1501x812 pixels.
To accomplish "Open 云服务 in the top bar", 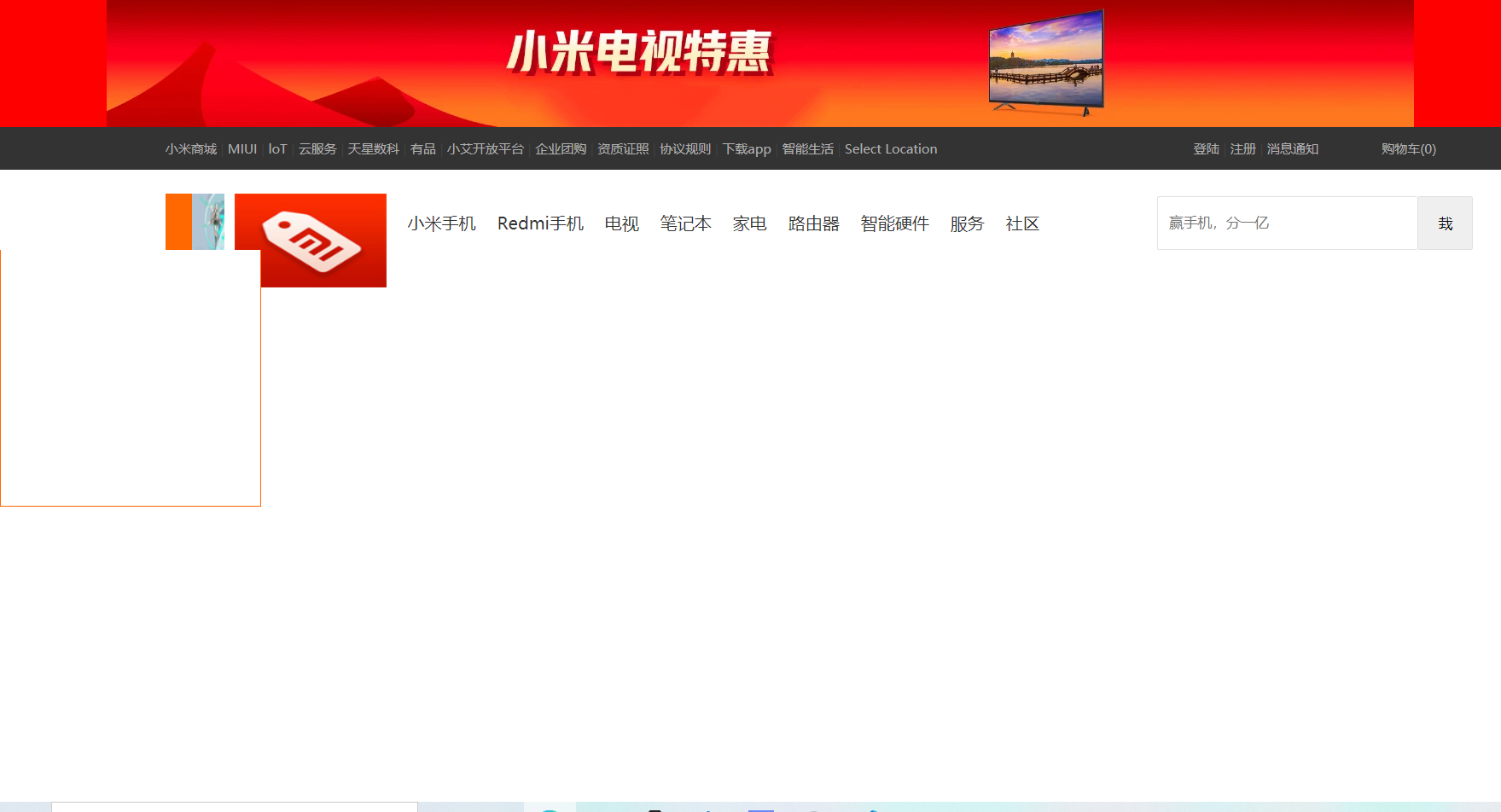I will pos(317,149).
